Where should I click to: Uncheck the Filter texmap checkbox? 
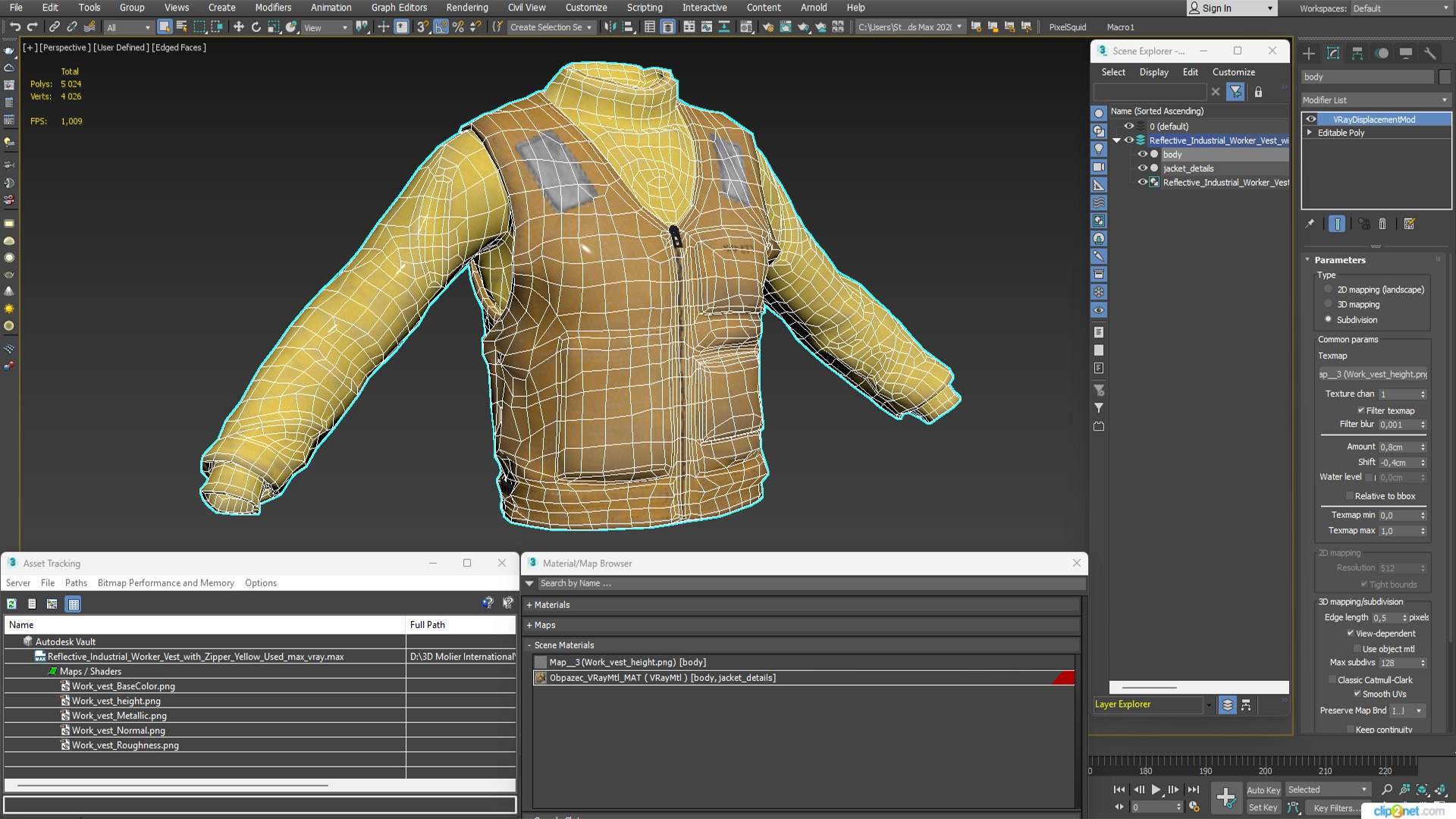(1360, 410)
